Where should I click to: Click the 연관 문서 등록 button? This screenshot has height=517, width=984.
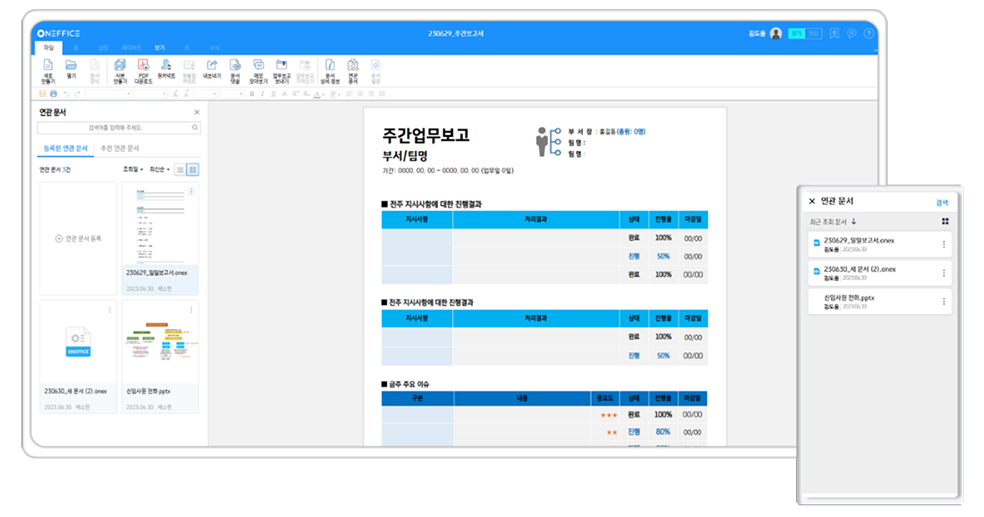point(78,238)
